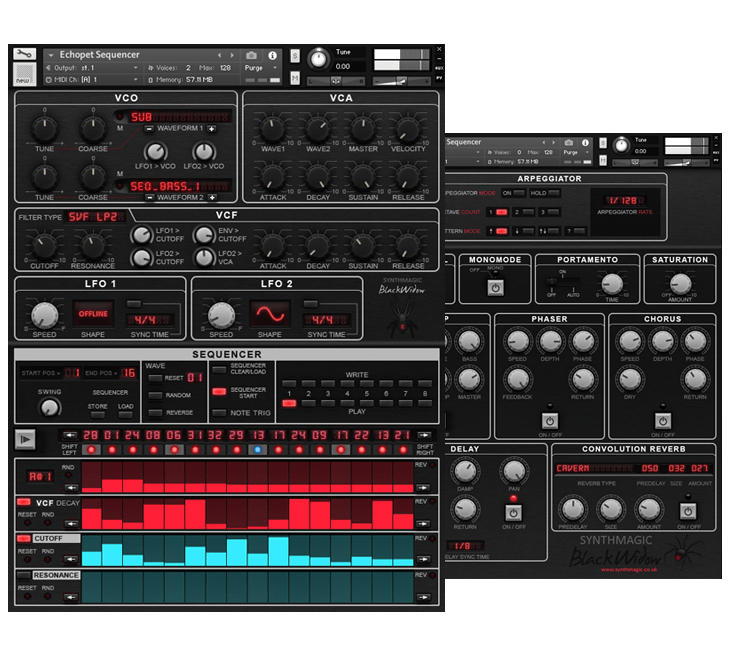Image resolution: width=730 pixels, height=655 pixels.
Task: Click right arrow in Cutoff row
Action: coord(423,559)
